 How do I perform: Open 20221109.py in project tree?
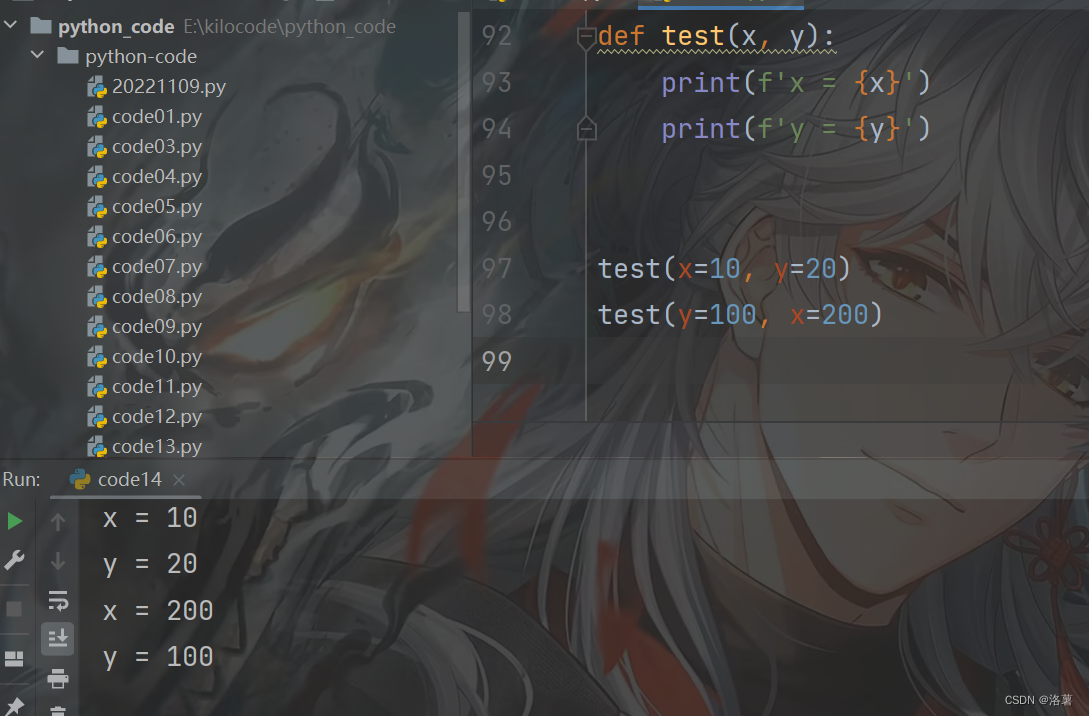[x=156, y=86]
